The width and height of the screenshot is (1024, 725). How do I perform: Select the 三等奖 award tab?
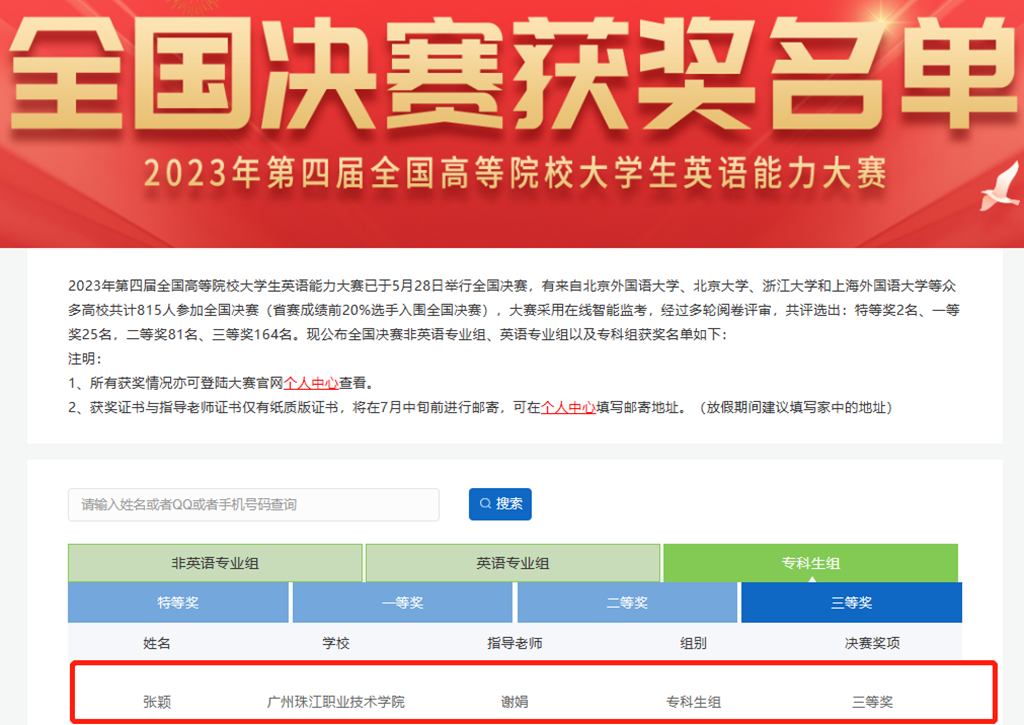[x=851, y=603]
